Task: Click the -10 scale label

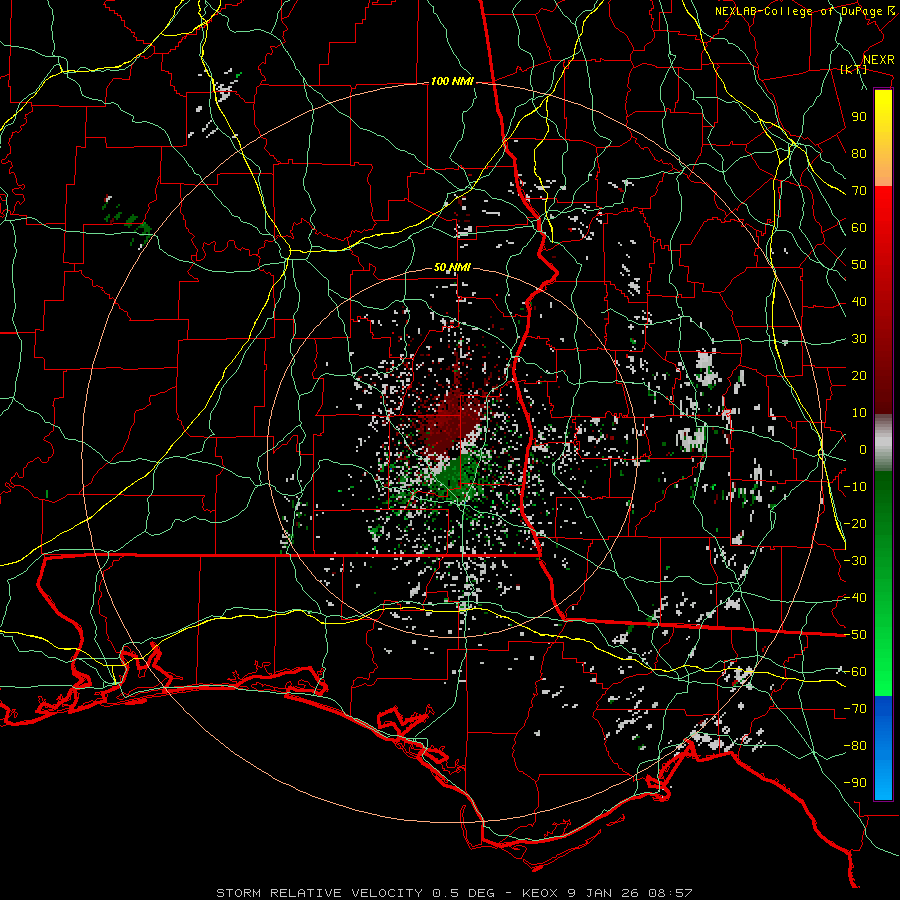Action: (855, 487)
